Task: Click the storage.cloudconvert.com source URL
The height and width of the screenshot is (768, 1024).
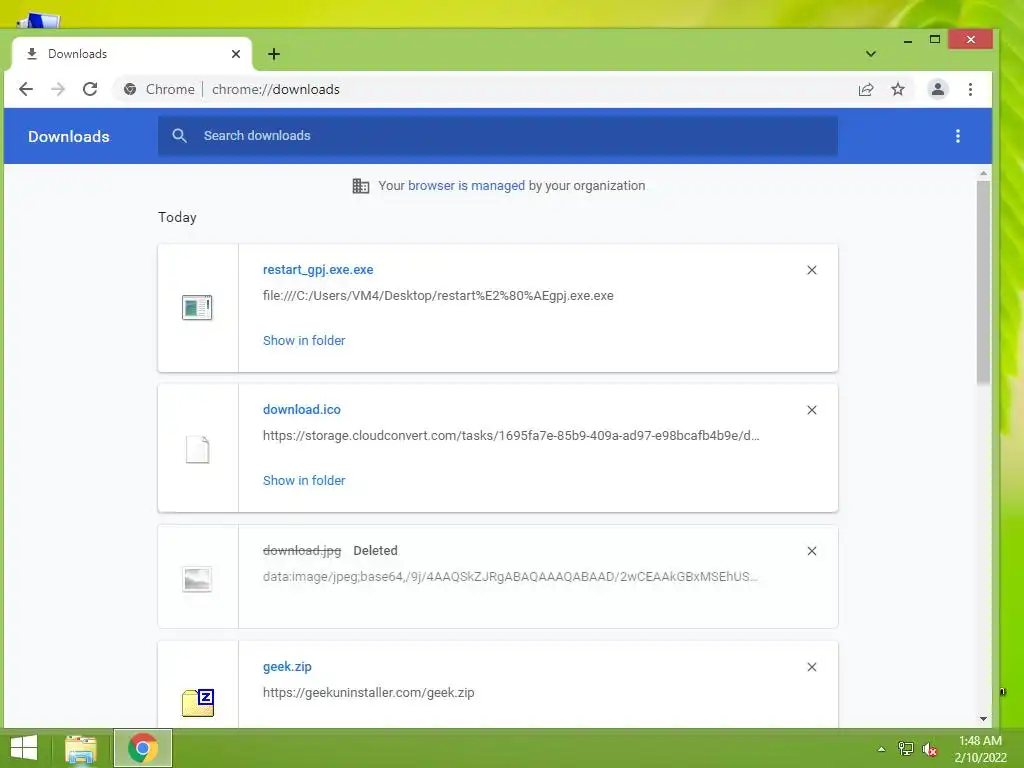Action: (x=511, y=436)
